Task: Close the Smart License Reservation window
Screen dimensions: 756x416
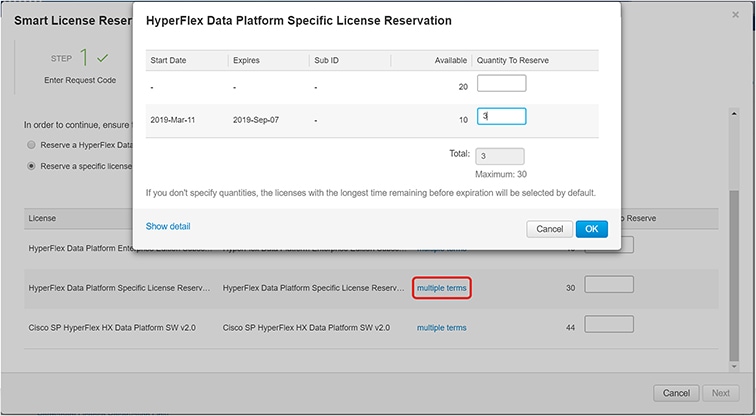Action: click(735, 15)
